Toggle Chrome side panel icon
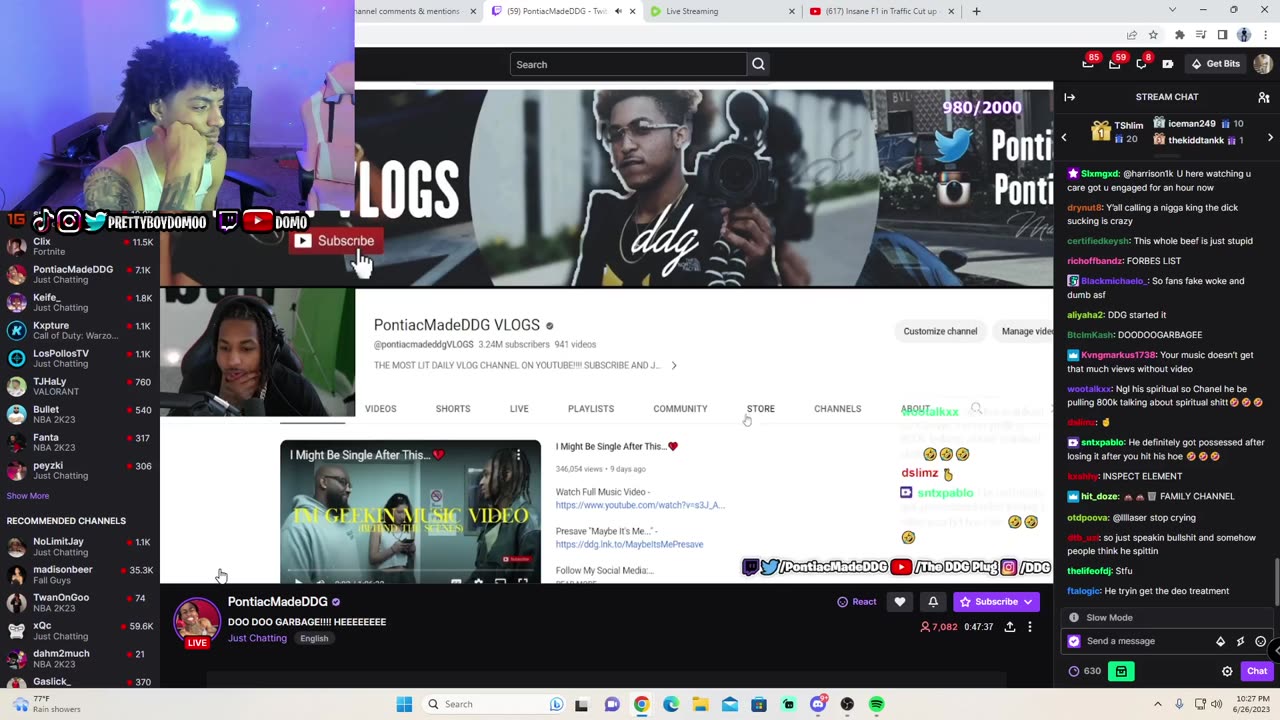Image resolution: width=1280 pixels, height=720 pixels. point(1222,35)
